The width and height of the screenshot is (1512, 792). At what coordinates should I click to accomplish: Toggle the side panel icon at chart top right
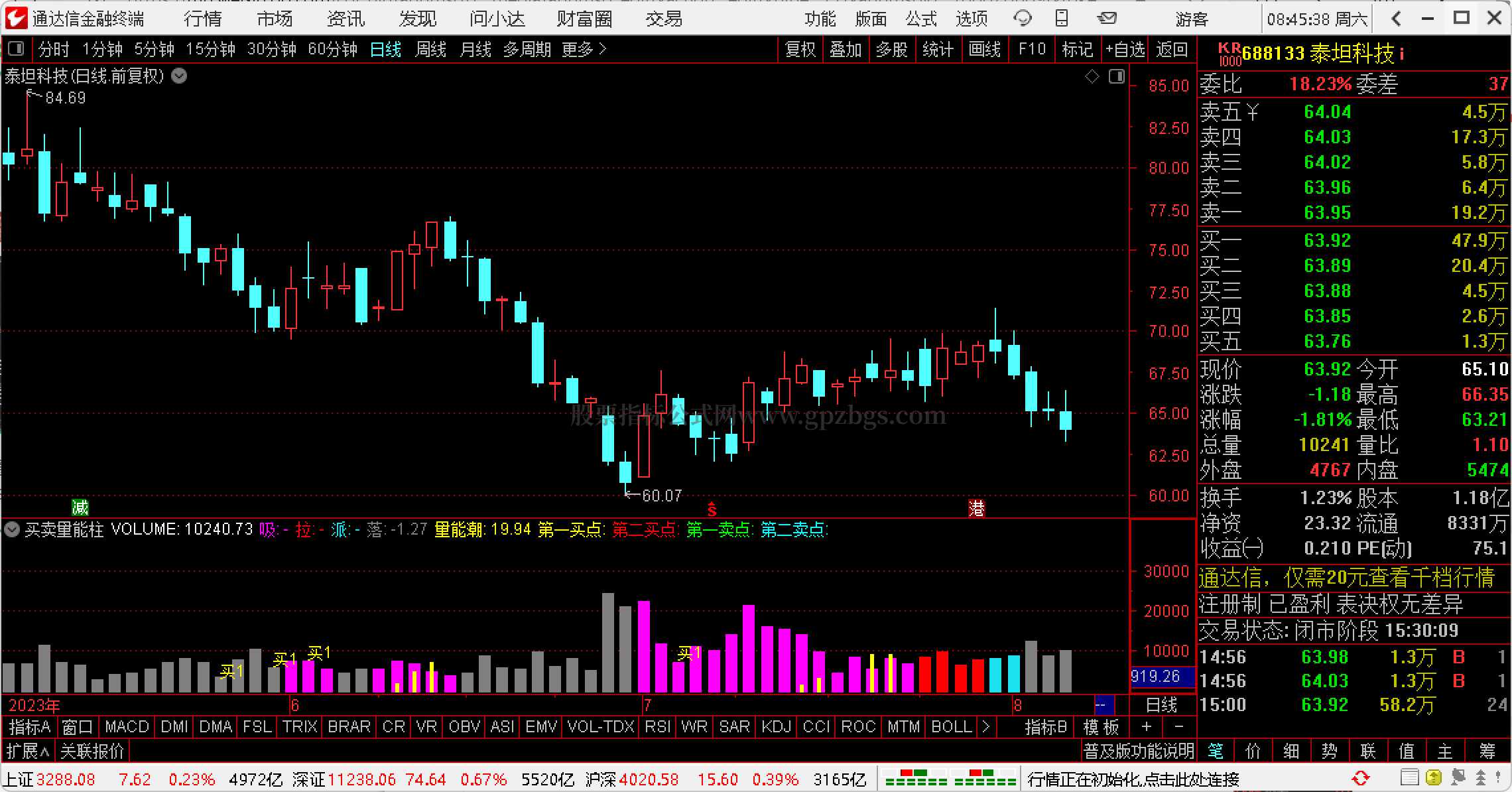coord(1117,77)
